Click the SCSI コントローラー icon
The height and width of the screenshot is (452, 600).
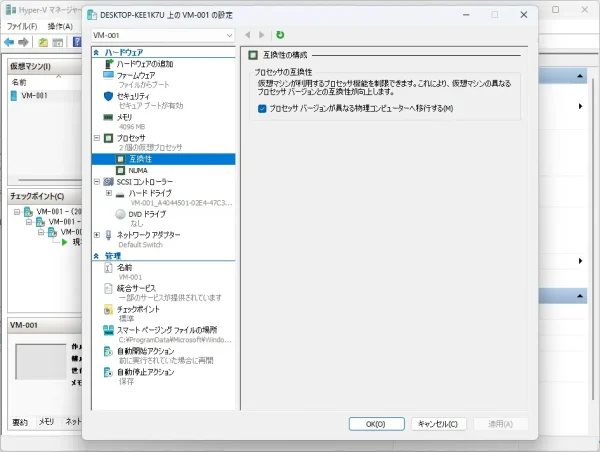109,182
